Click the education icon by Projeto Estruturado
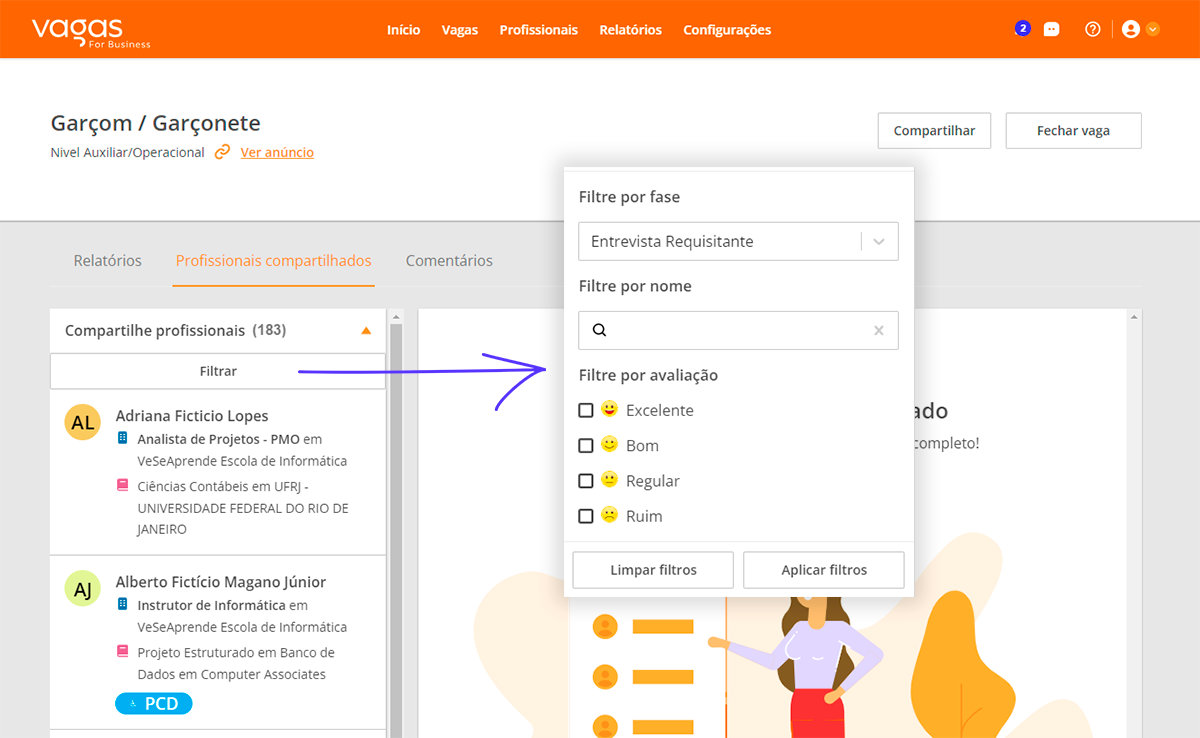Screen dimensions: 1200x738 coord(123,651)
